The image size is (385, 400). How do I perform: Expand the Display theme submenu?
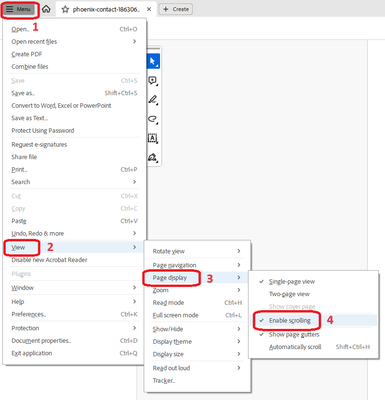(197, 341)
